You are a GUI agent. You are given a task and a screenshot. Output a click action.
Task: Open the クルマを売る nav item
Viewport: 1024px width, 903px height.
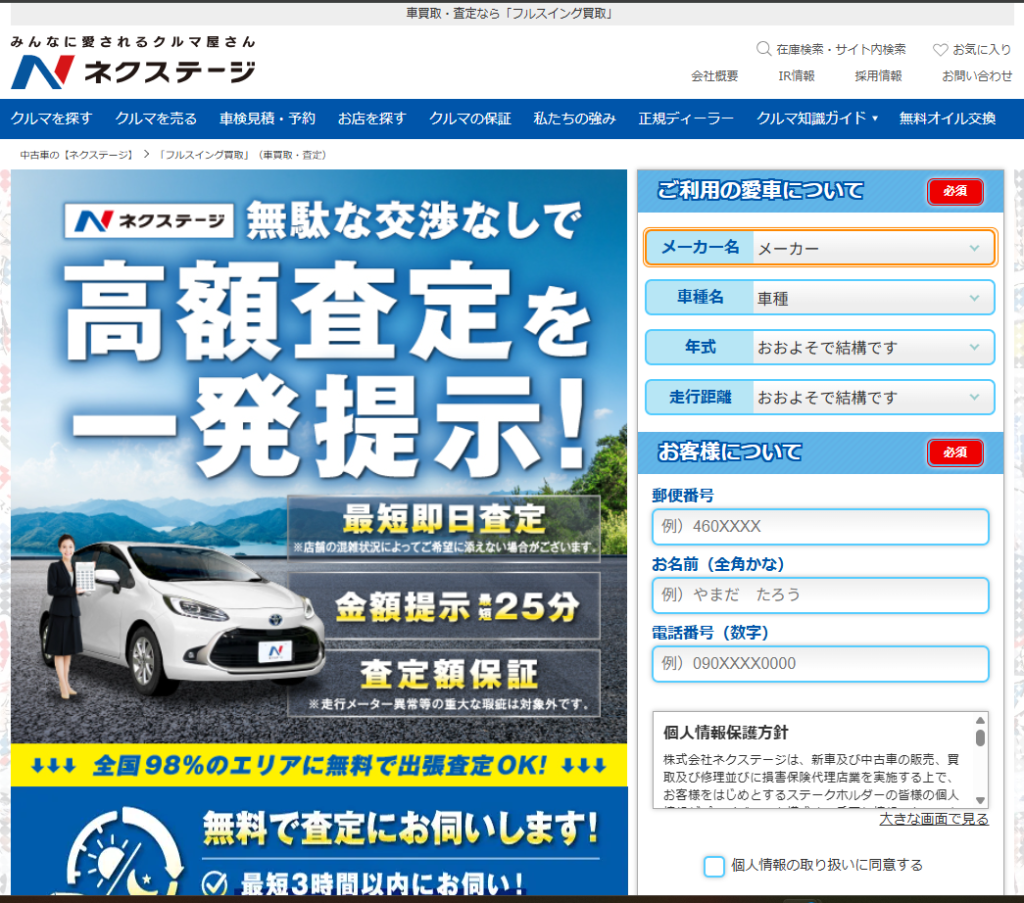[156, 118]
